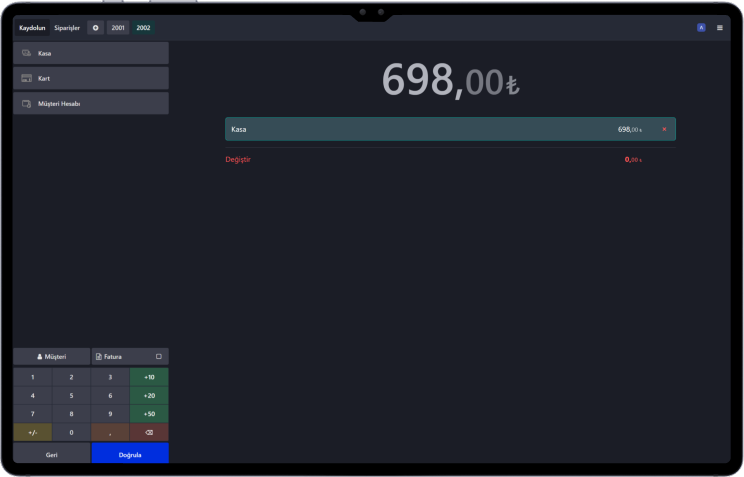Viewport: 744px width, 477px height.
Task: Open the Müşteri customer selector
Action: pyautogui.click(x=51, y=356)
